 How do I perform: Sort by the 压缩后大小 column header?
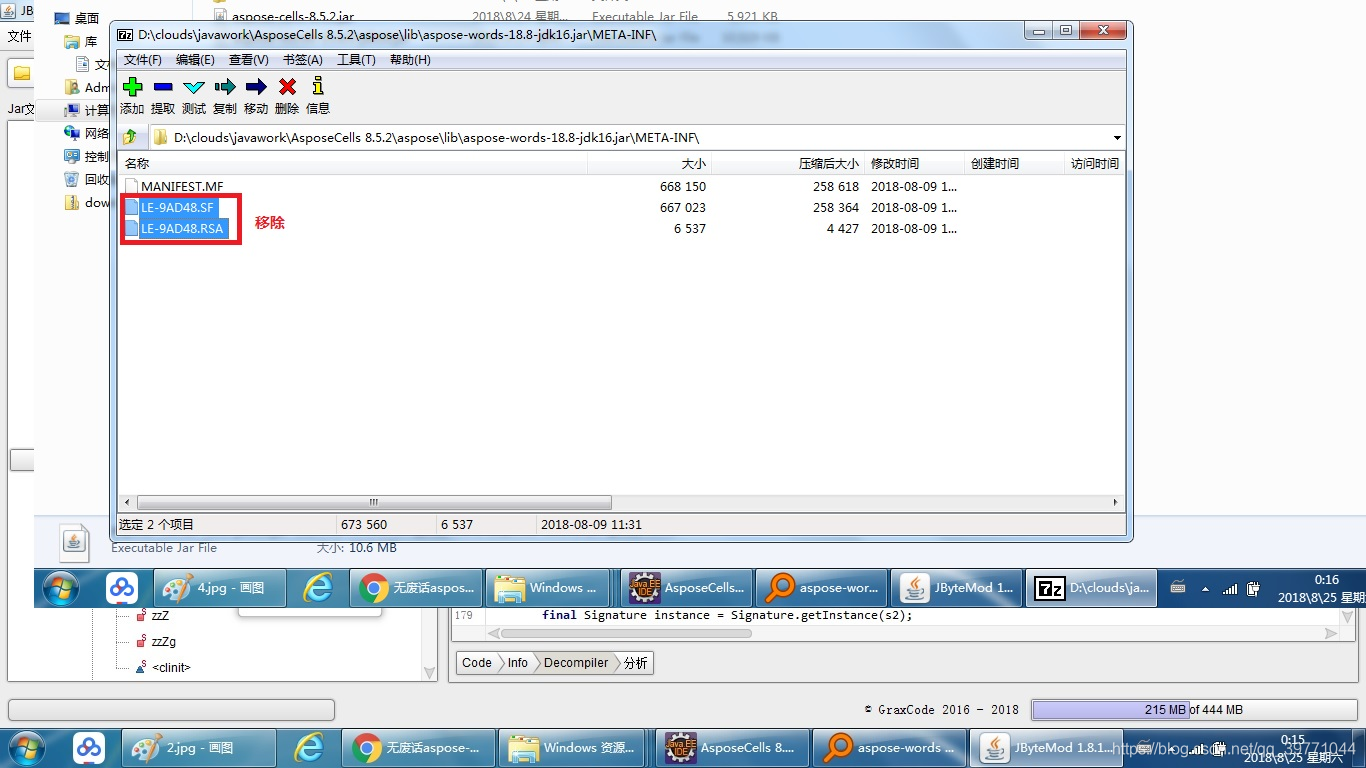pyautogui.click(x=787, y=163)
